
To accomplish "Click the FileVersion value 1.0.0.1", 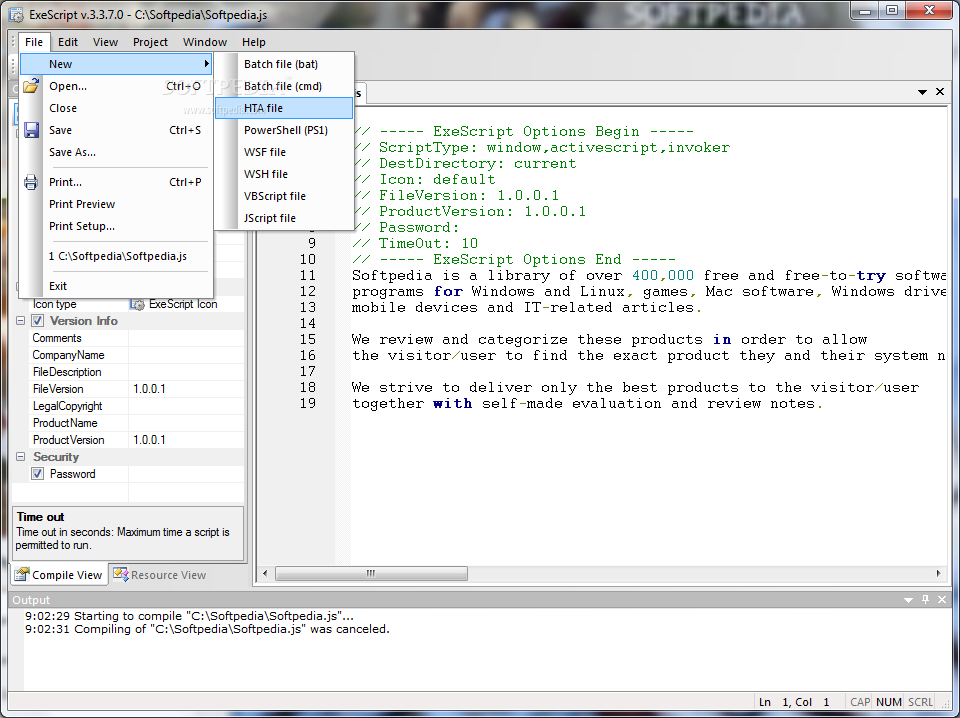I will [186, 389].
